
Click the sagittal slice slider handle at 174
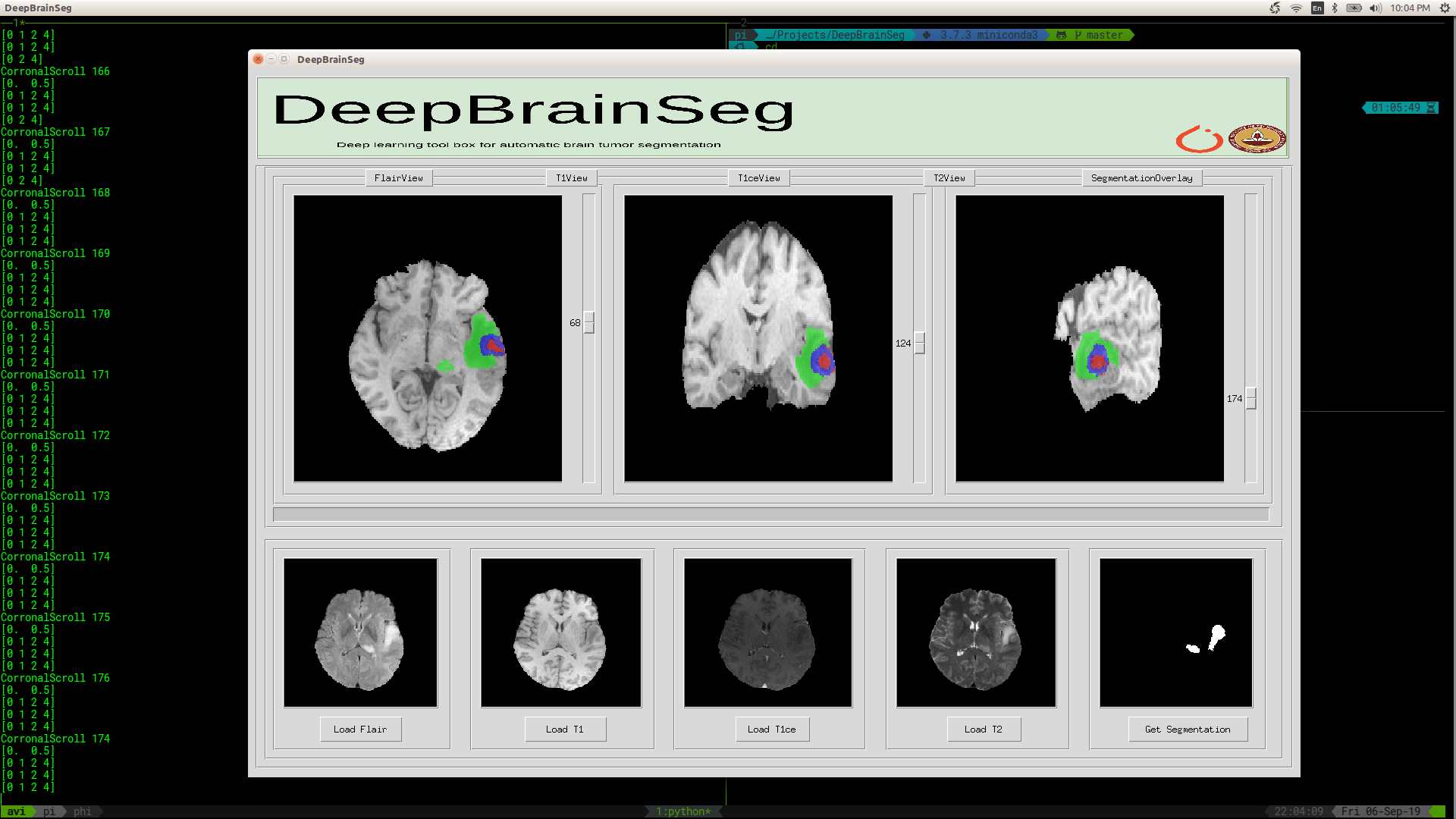pyautogui.click(x=1251, y=398)
